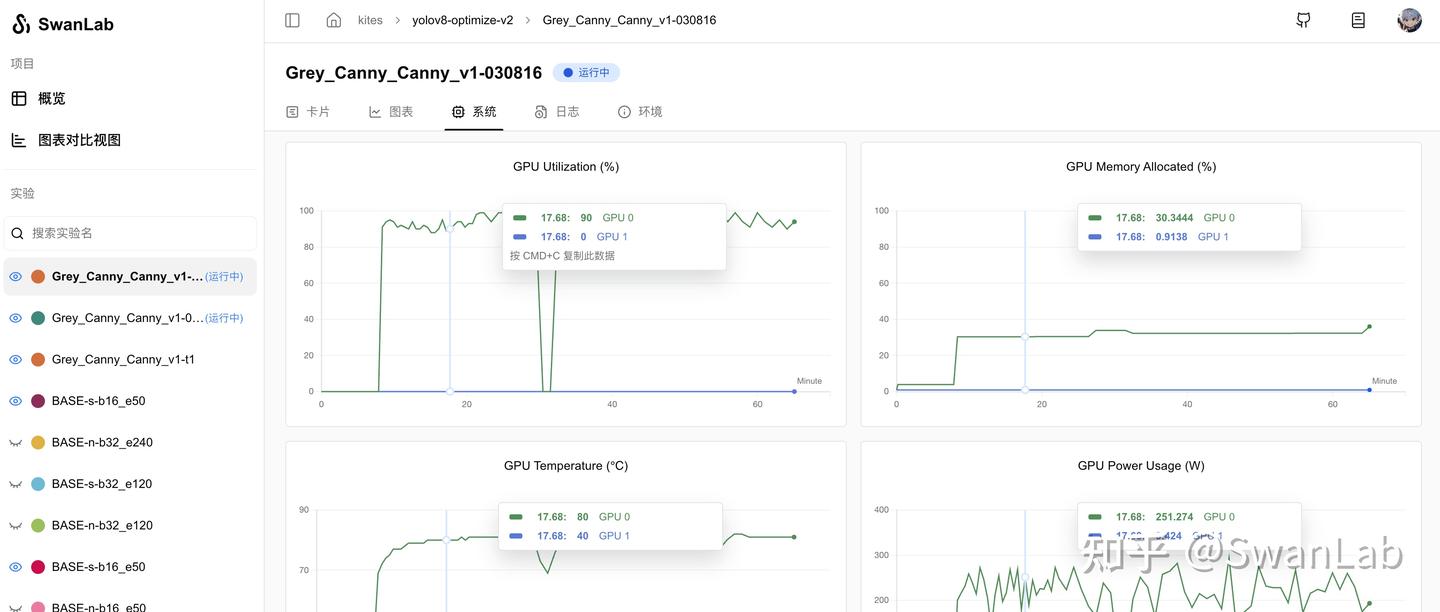Select the BASE-n-b32_e240 experiment name
The width and height of the screenshot is (1440, 612).
pyautogui.click(x=102, y=443)
